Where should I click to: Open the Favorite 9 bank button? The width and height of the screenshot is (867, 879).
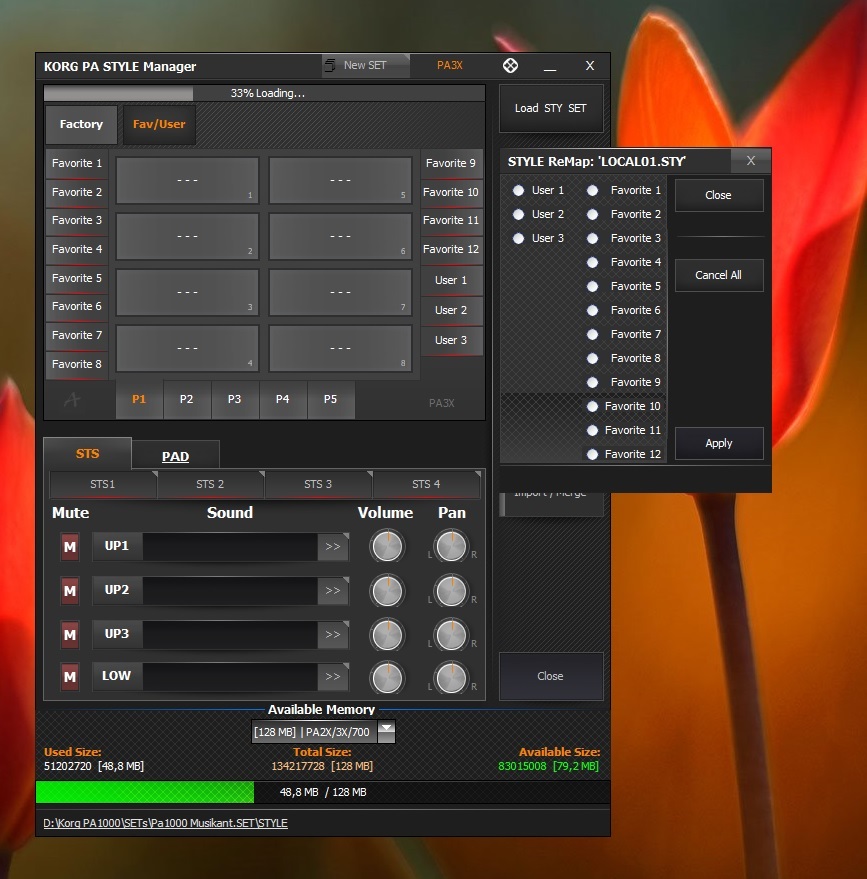(451, 164)
